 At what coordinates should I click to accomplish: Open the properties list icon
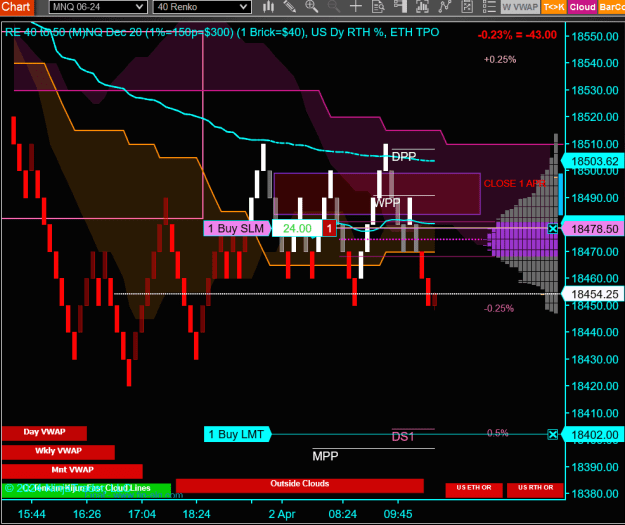pyautogui.click(x=489, y=7)
